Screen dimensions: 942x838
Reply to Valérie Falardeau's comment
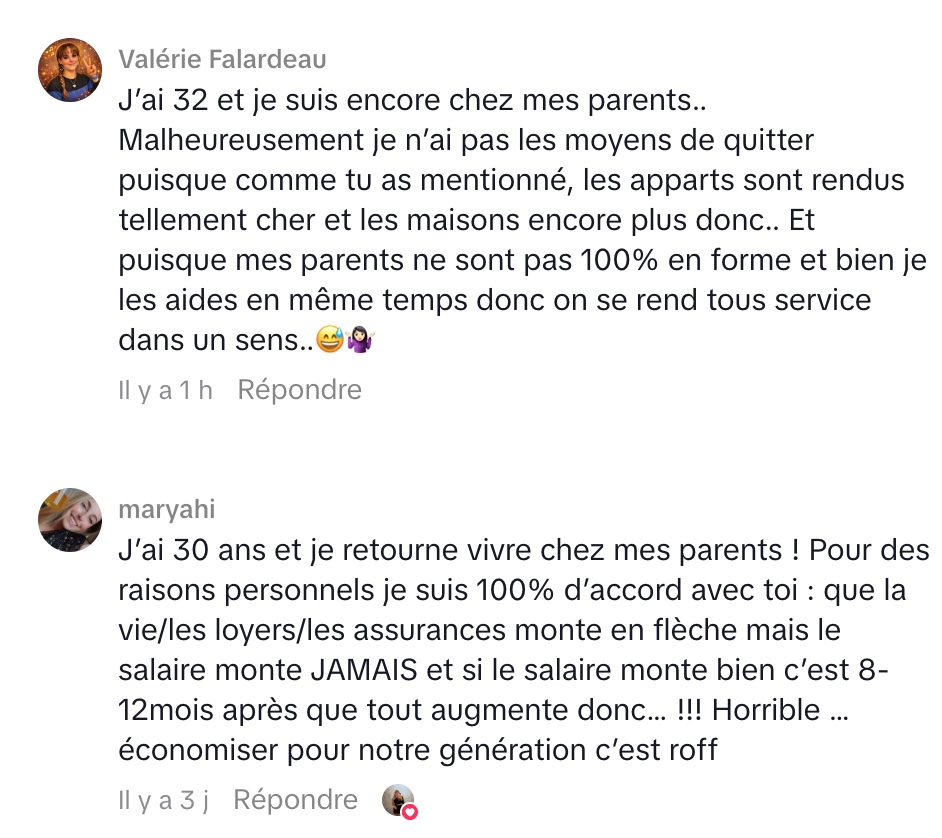299,389
